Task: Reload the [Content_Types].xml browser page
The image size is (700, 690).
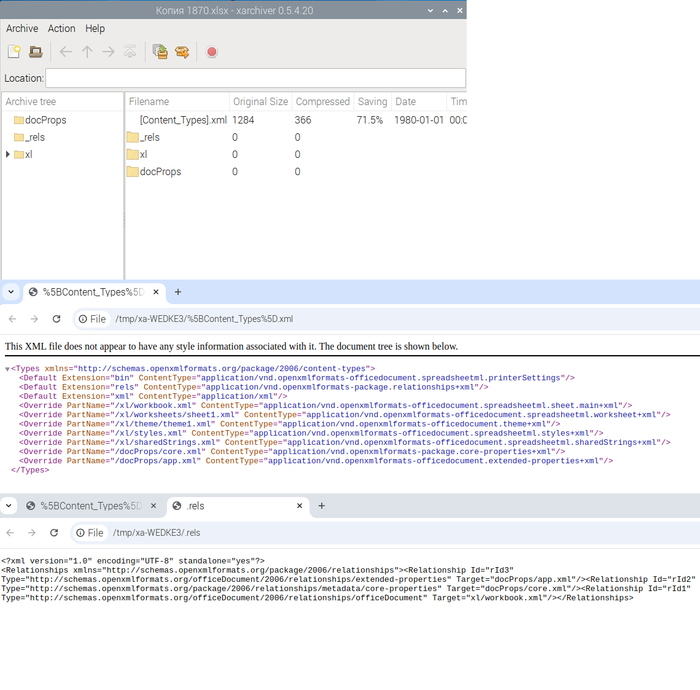Action: (56, 319)
